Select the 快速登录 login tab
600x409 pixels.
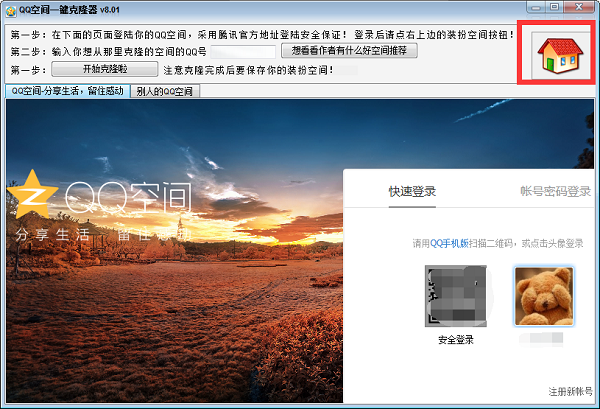coord(412,191)
